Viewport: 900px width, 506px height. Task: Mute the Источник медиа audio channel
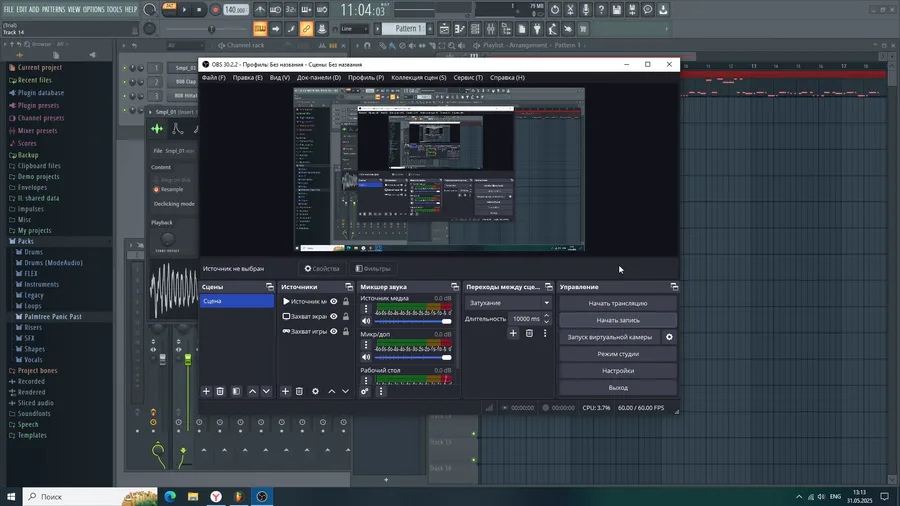pos(366,321)
